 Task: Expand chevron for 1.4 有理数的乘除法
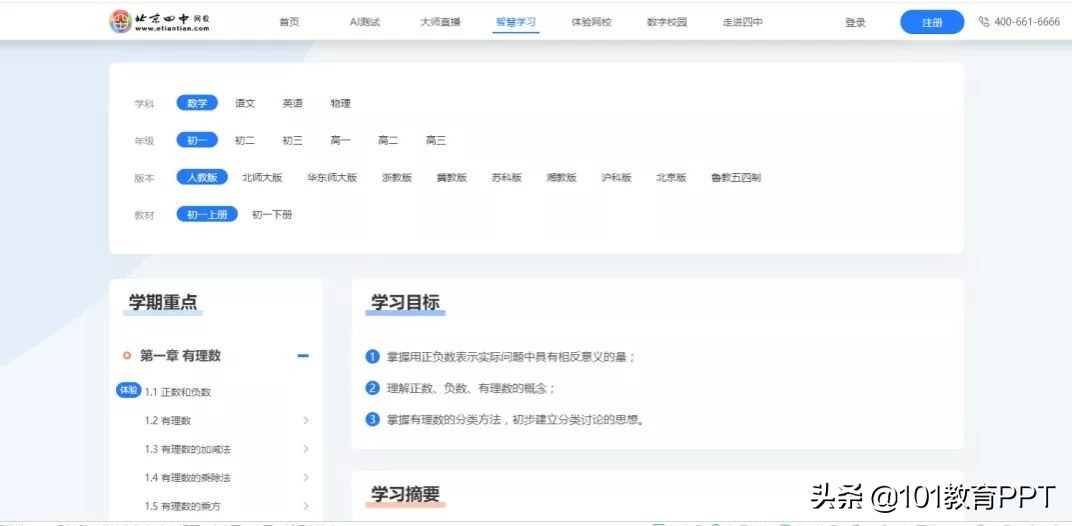pos(306,477)
